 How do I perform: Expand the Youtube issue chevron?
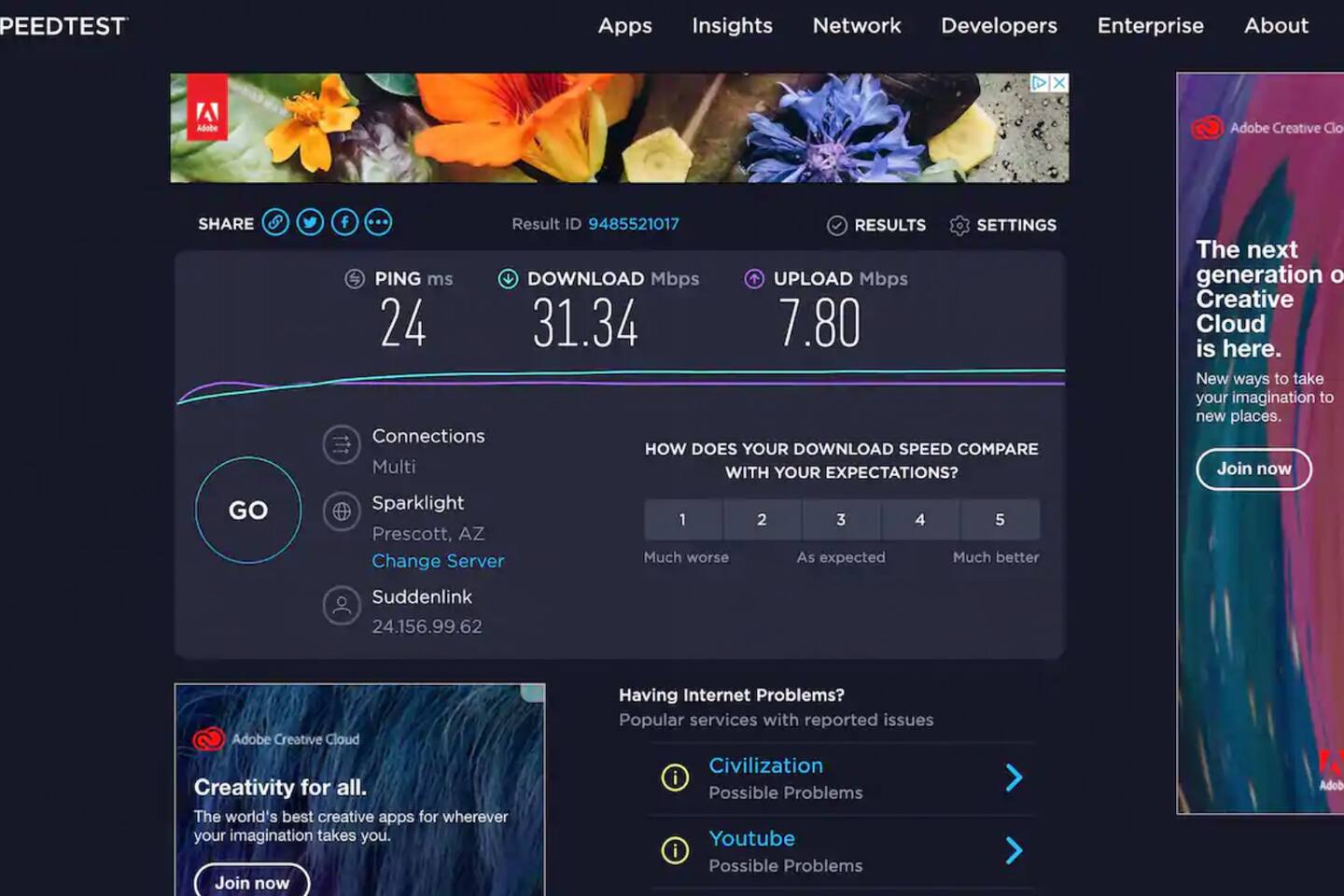point(1014,850)
